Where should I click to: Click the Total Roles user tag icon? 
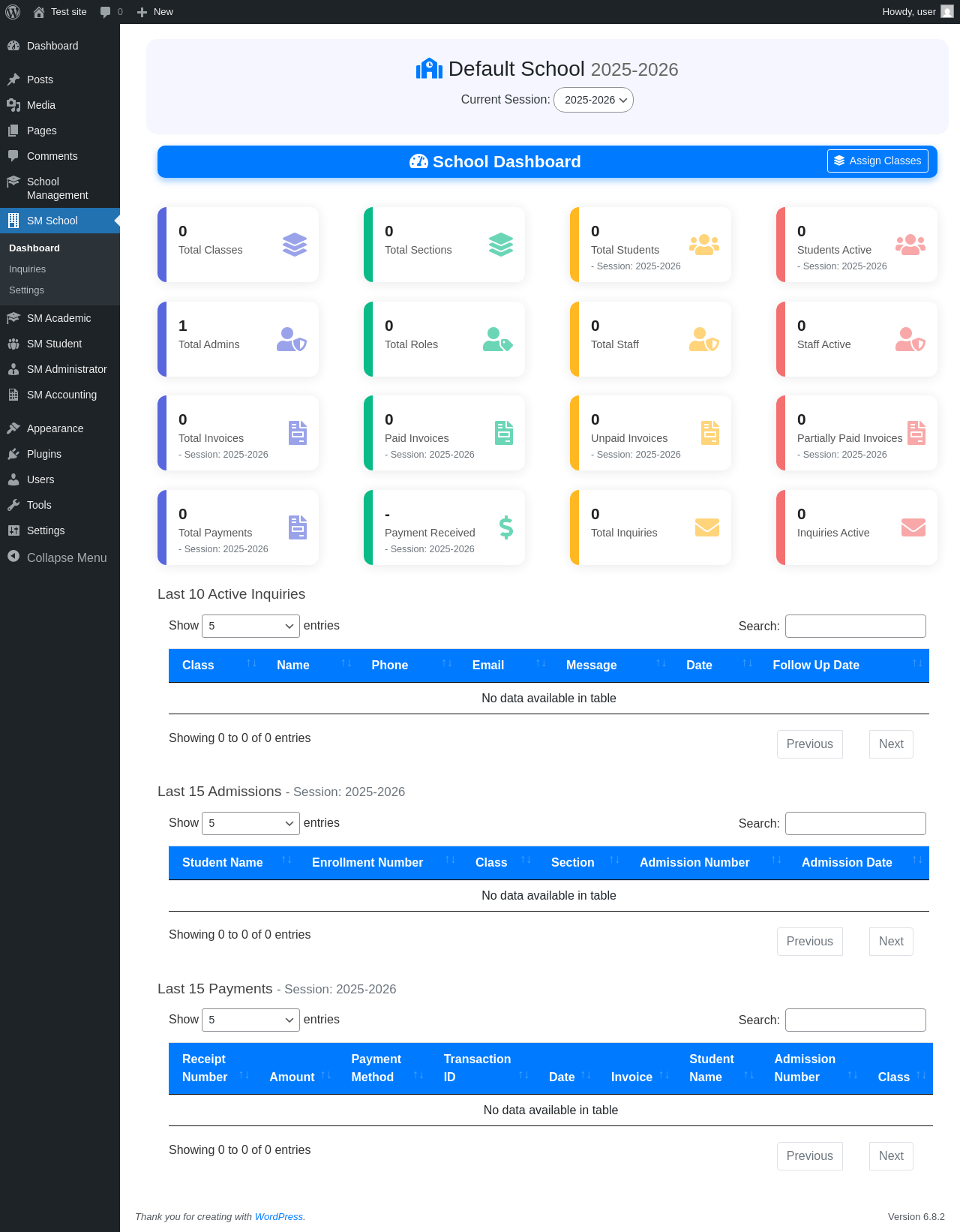pyautogui.click(x=498, y=339)
